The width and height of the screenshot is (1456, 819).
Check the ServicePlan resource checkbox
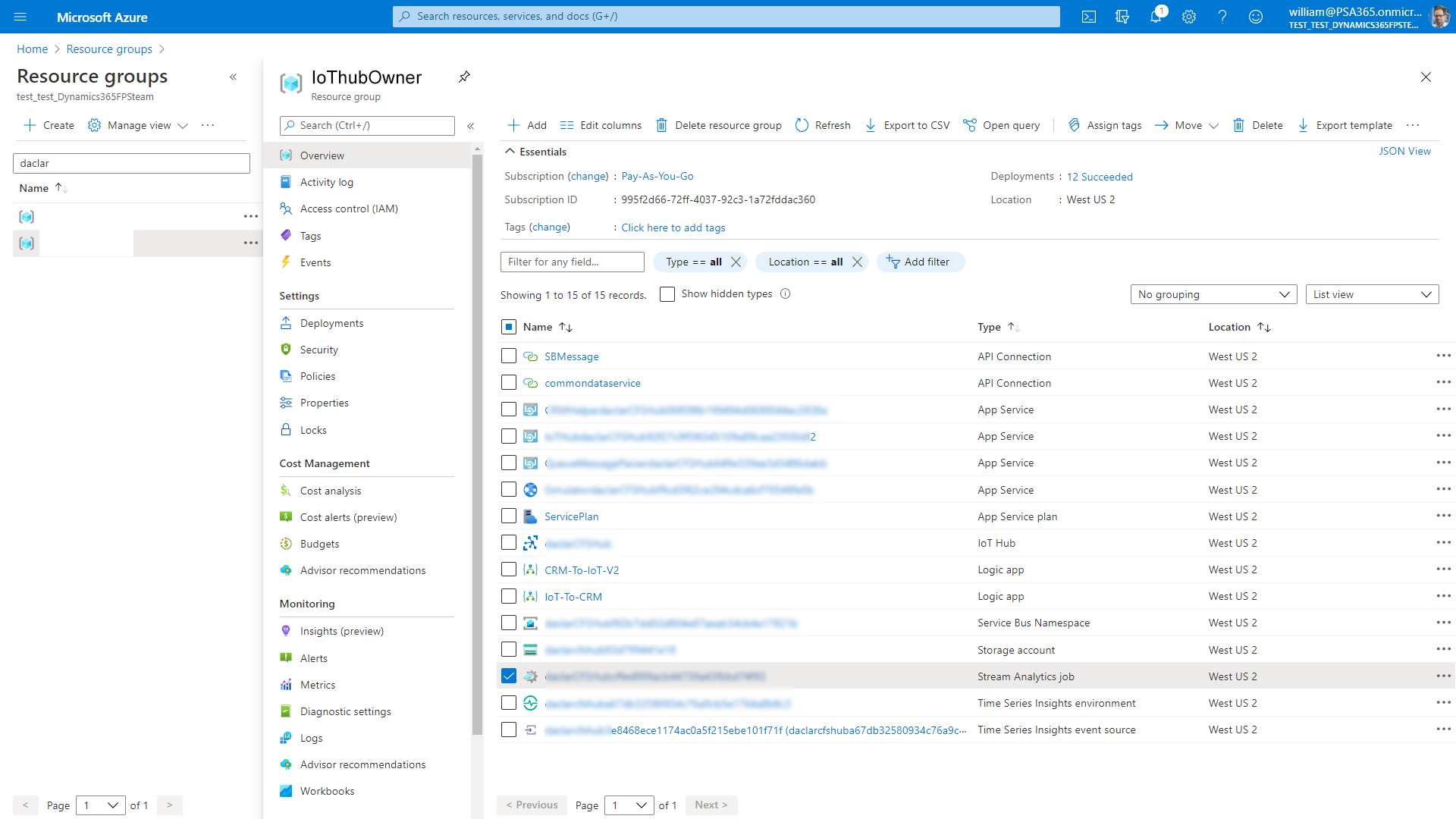point(509,516)
